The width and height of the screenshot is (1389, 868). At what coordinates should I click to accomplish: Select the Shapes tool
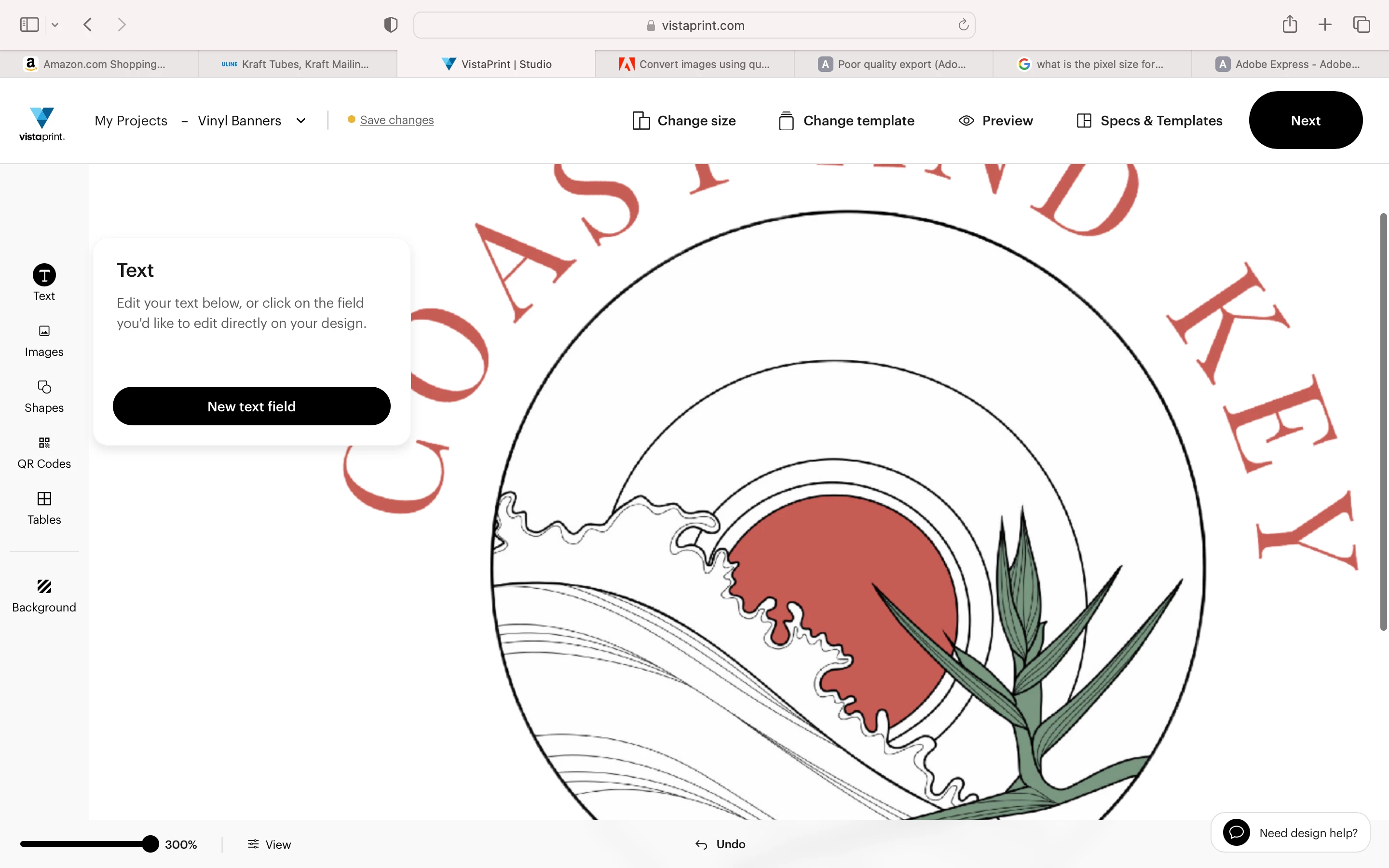click(44, 397)
